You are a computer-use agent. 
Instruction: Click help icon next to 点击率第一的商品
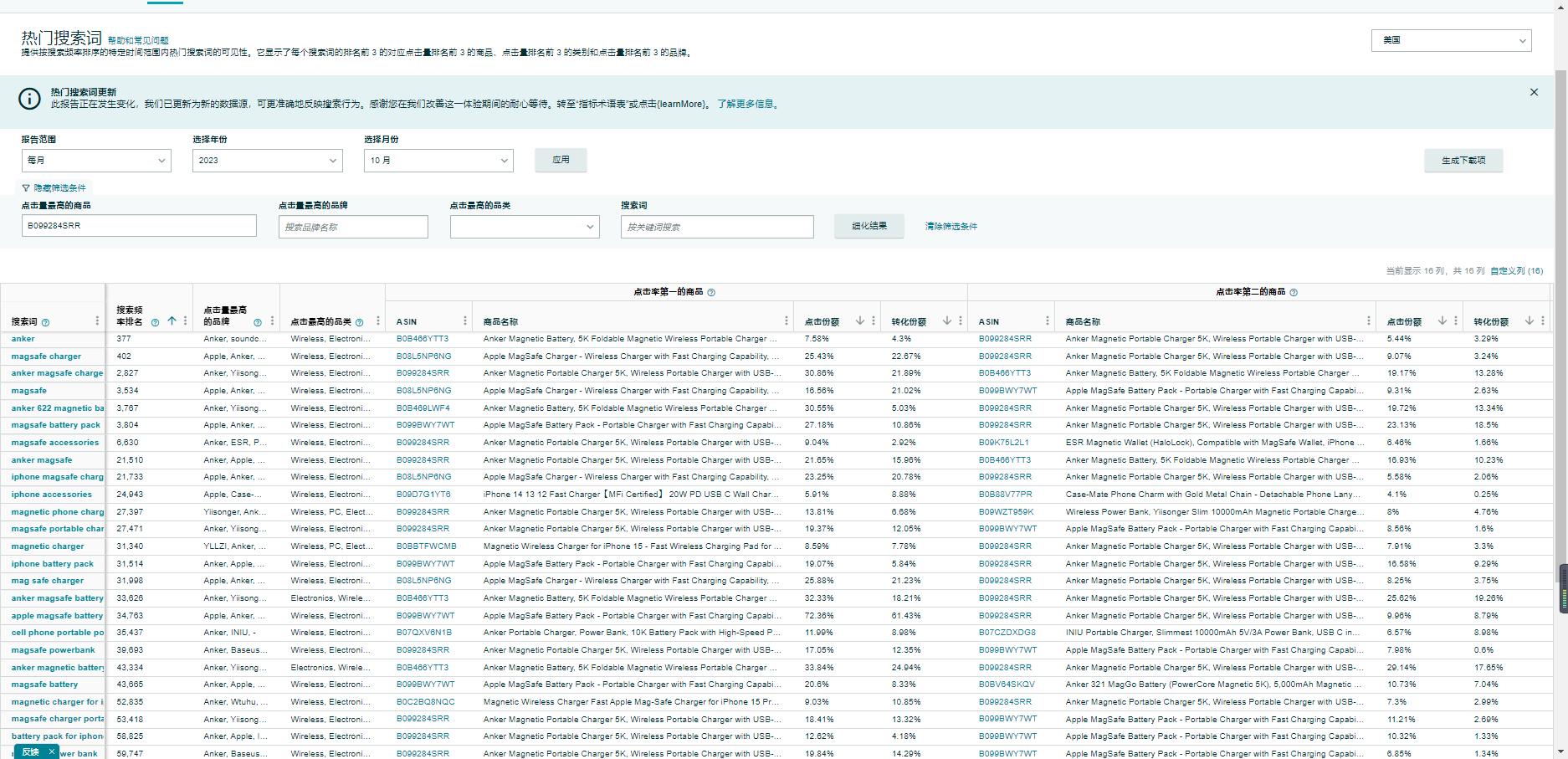tap(711, 293)
